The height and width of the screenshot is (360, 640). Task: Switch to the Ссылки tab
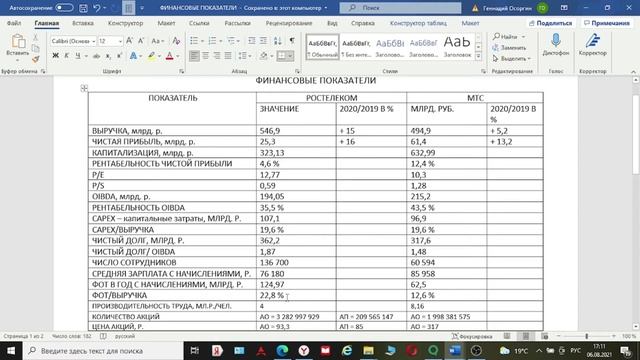(x=199, y=23)
